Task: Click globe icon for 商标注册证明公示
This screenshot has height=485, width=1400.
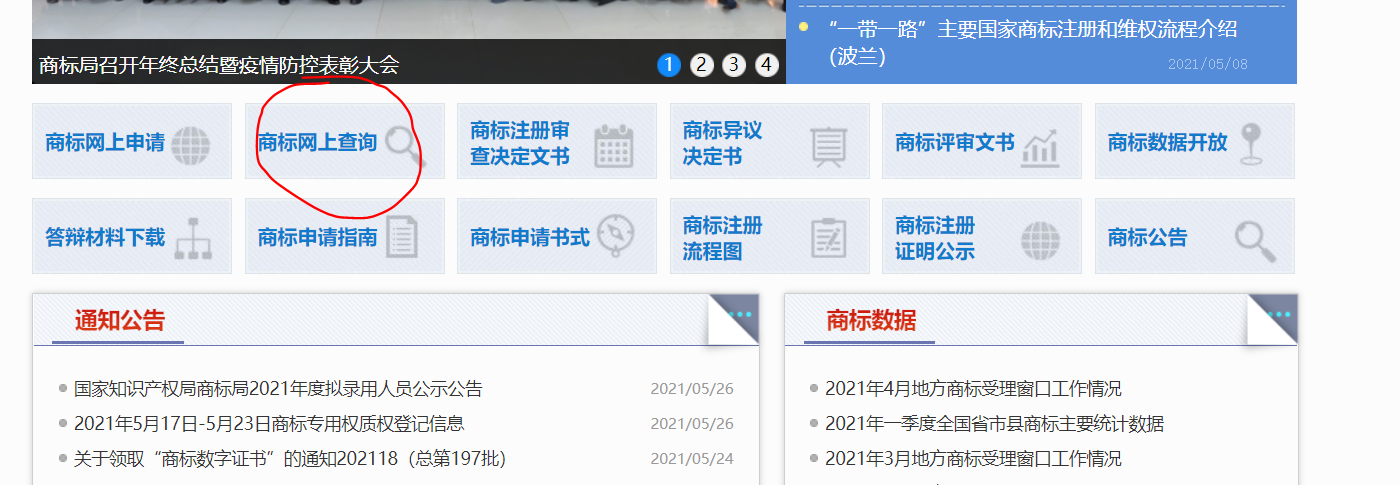Action: coord(1040,240)
